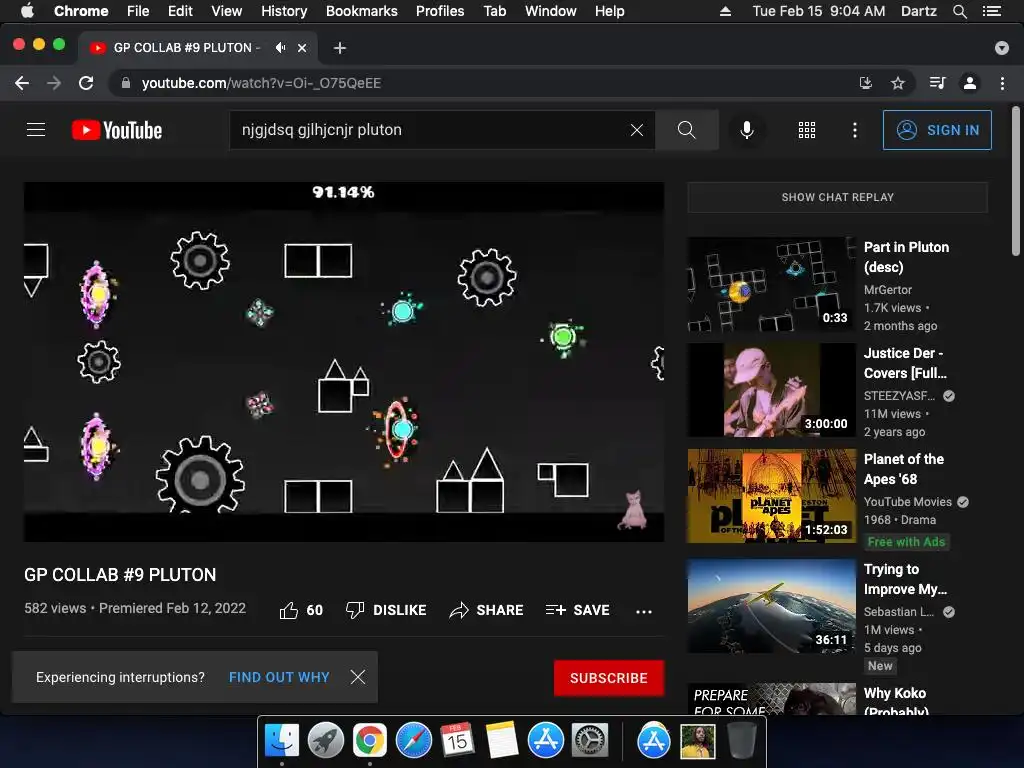Image resolution: width=1024 pixels, height=768 pixels.
Task: Click the Free with Ads badge
Action: 906,541
